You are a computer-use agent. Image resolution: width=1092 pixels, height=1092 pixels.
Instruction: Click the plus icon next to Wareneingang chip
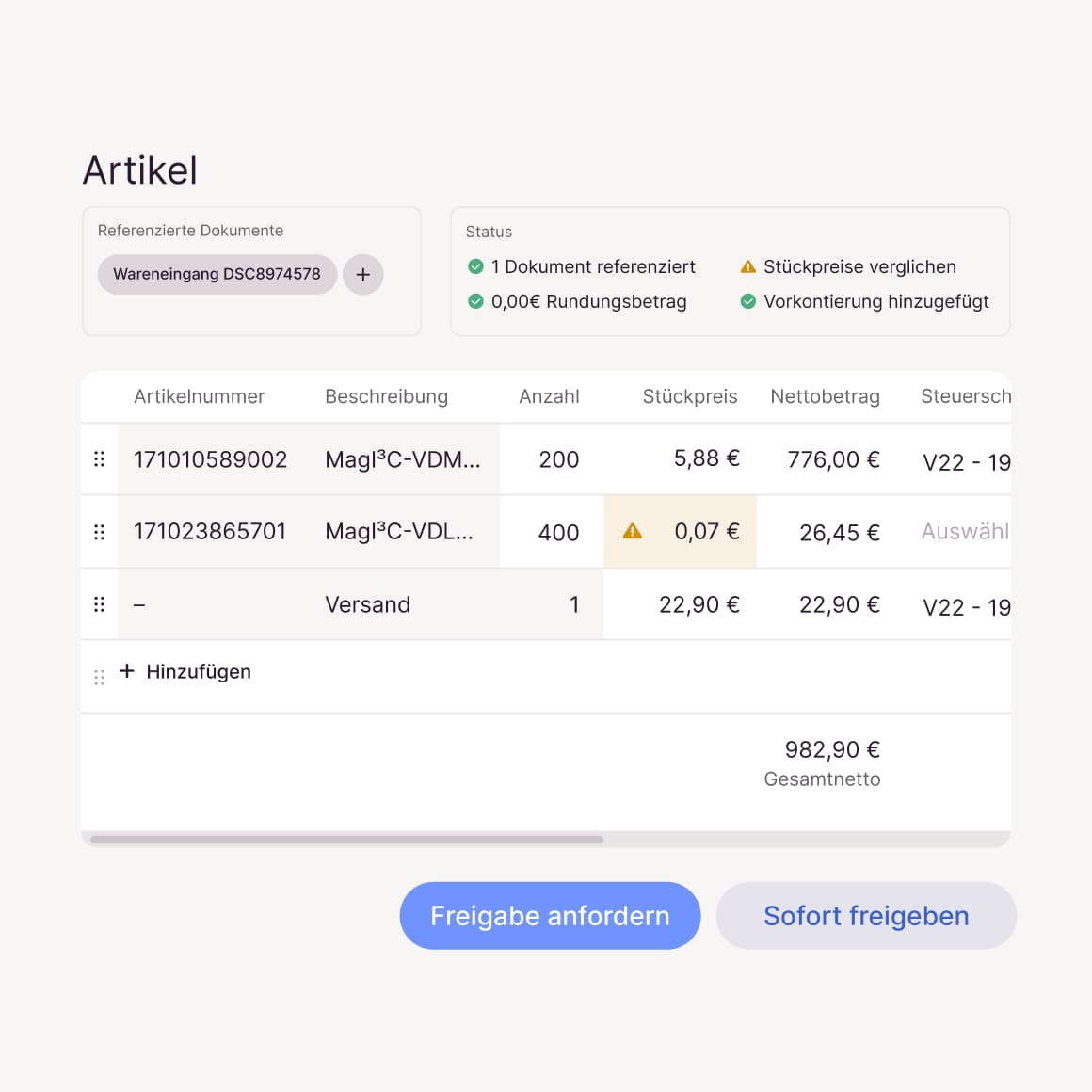362,275
